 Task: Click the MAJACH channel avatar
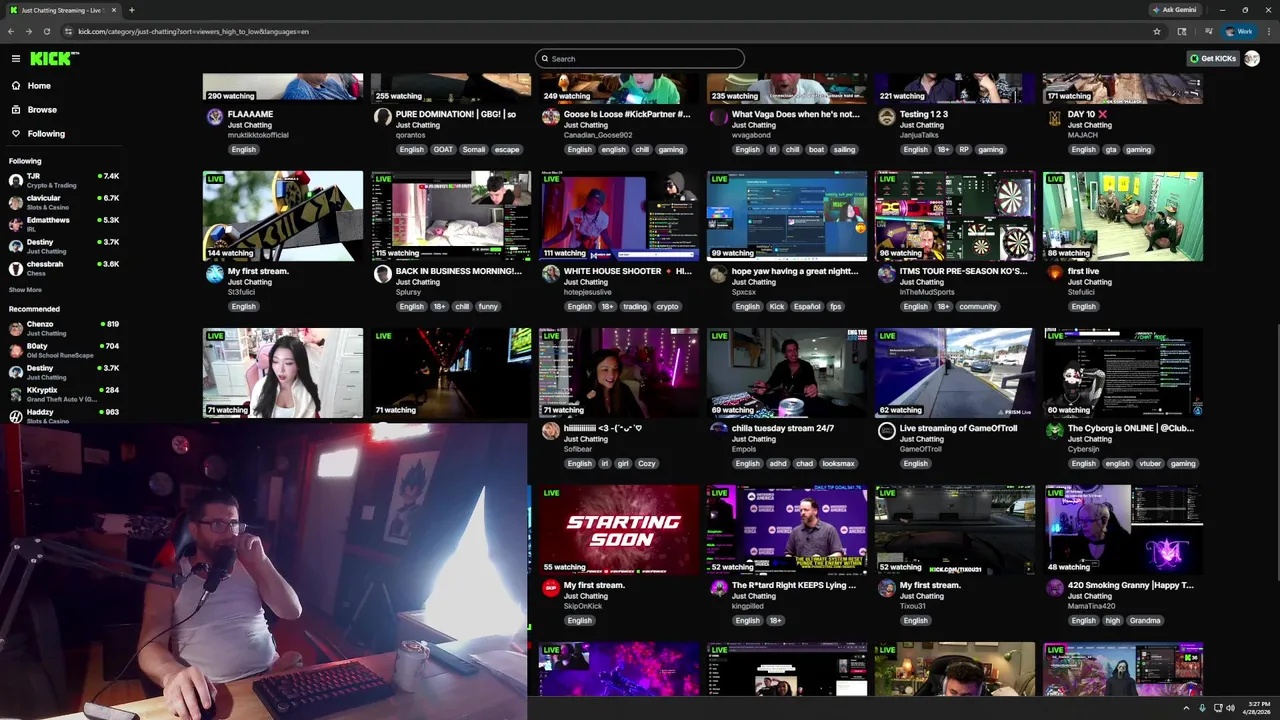(x=1054, y=117)
